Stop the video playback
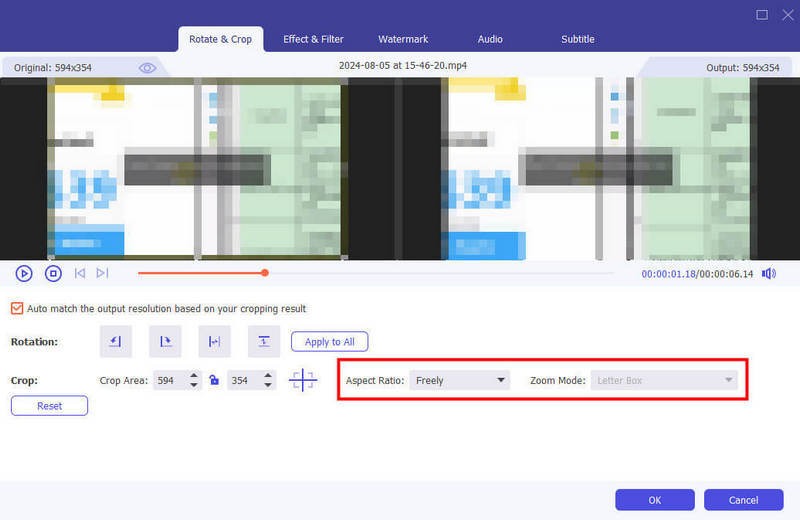The height and width of the screenshot is (520, 800). pos(54,273)
